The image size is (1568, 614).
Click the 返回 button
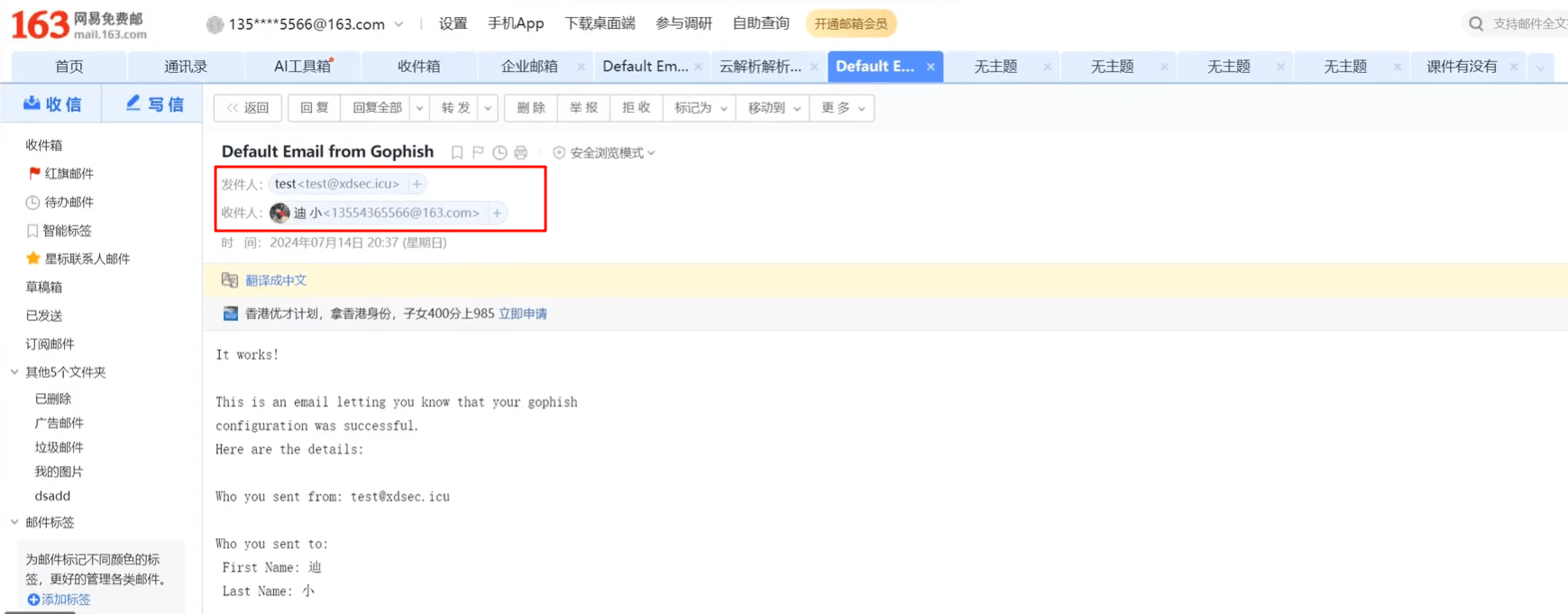(x=248, y=108)
